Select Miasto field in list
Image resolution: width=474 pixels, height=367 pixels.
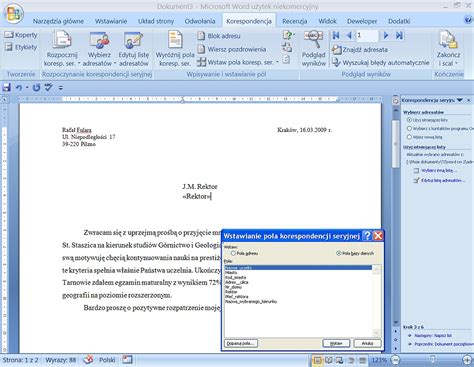click(298, 272)
